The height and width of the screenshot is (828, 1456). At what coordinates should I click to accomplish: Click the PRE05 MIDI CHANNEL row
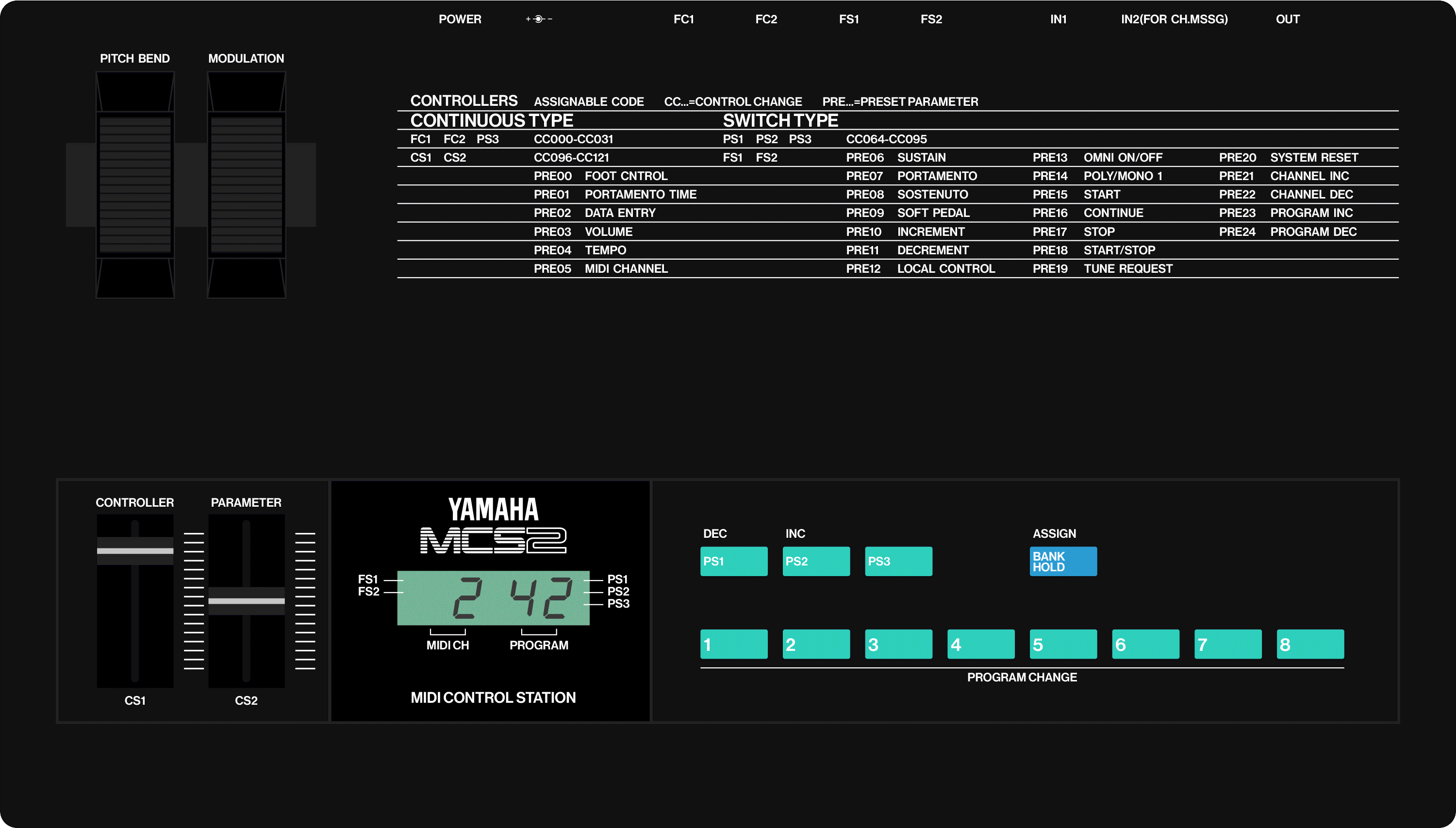[x=600, y=268]
